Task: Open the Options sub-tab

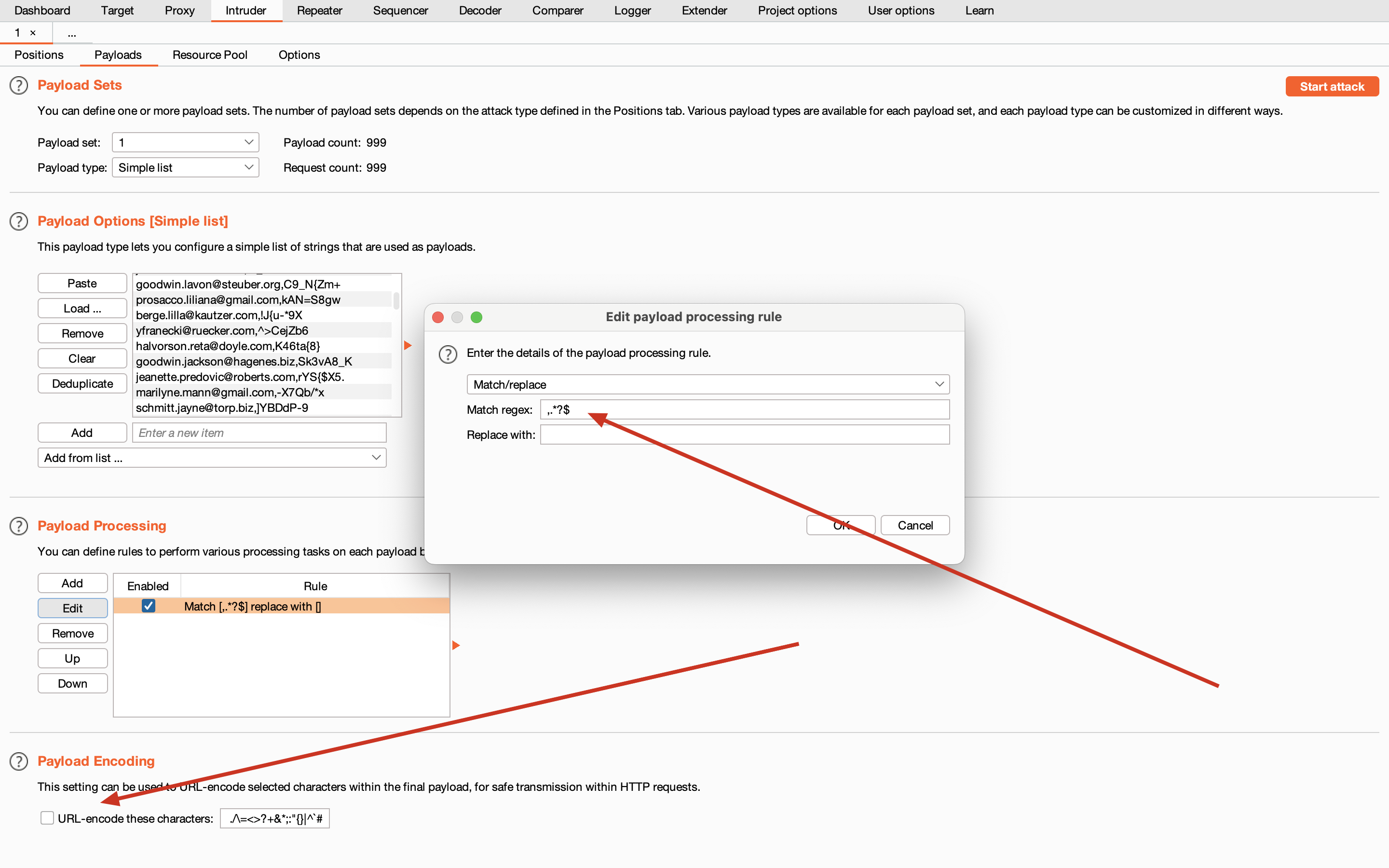Action: pos(299,54)
